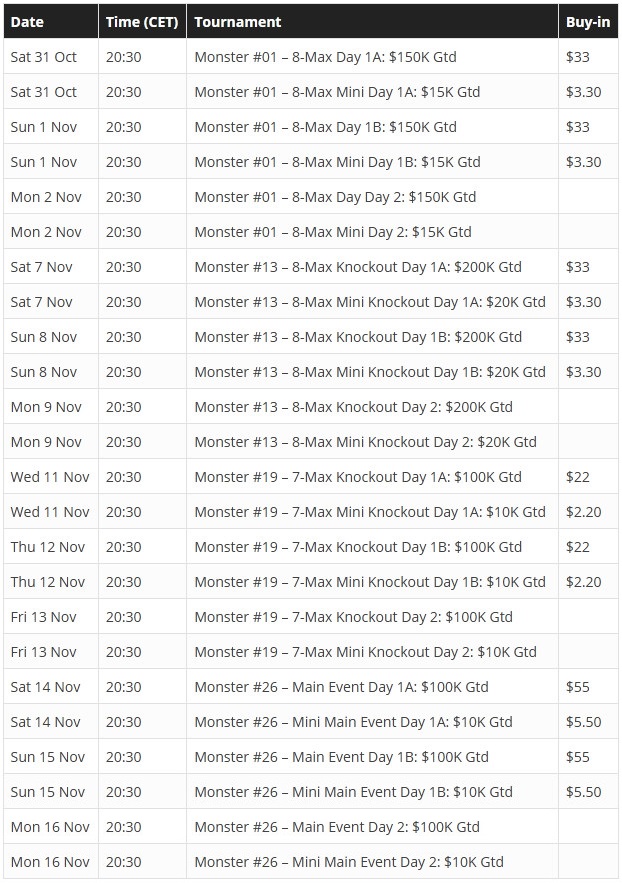
Task: Click Monster #01 8-Max Day Day 2 entry
Action: point(335,197)
